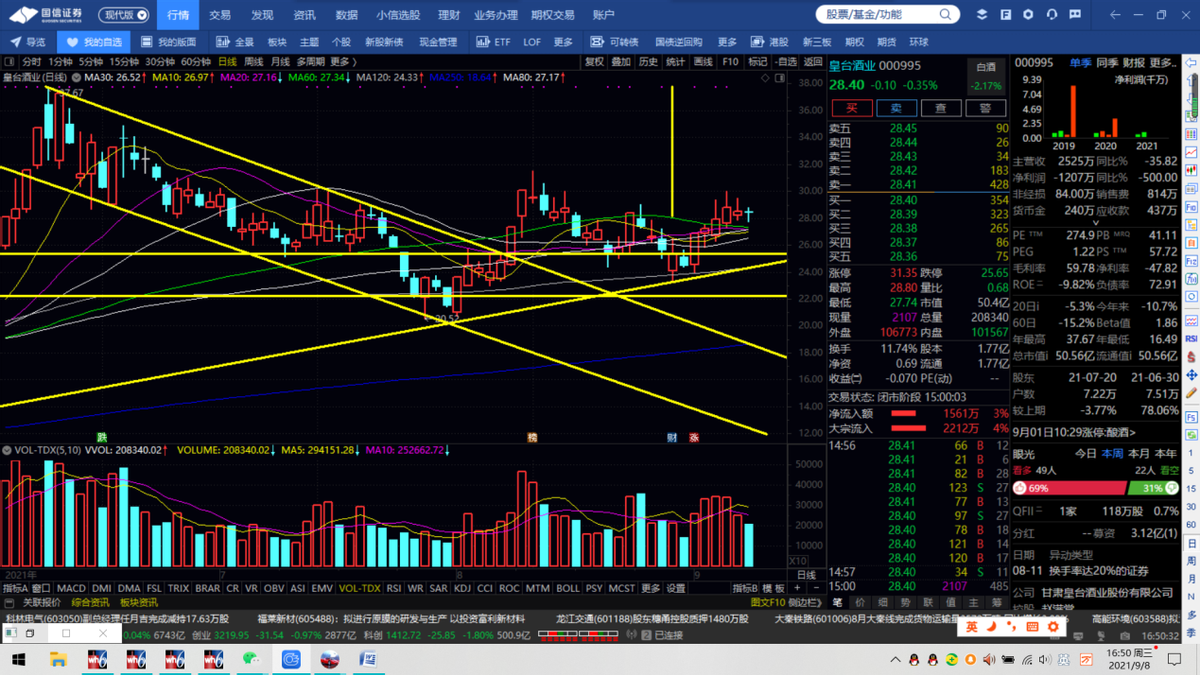Click the ETF toolbar item
The image size is (1200, 675).
coord(493,42)
